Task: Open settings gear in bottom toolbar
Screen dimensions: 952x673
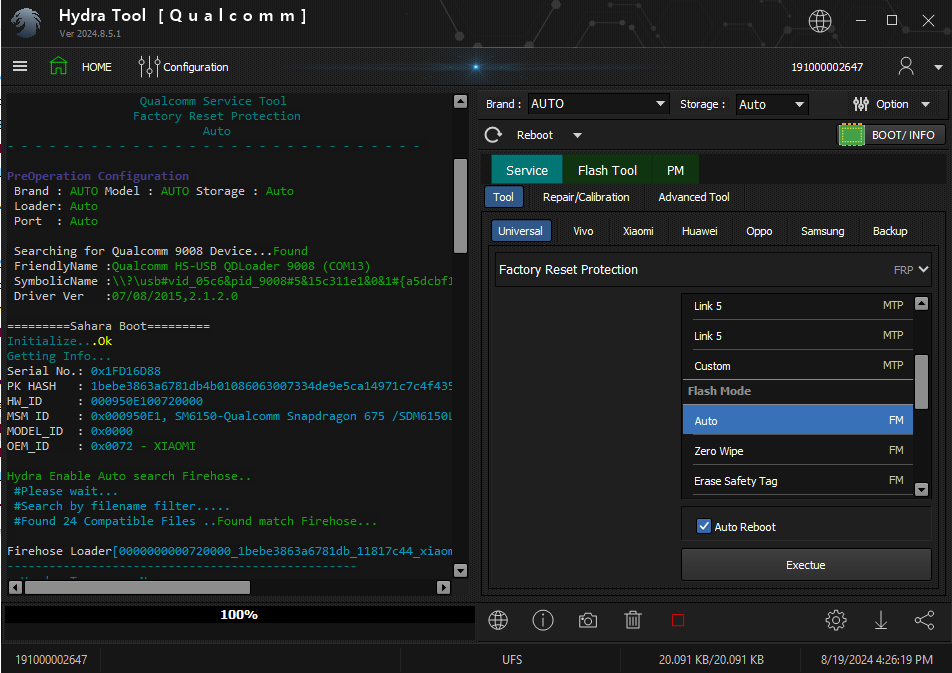Action: [x=836, y=620]
